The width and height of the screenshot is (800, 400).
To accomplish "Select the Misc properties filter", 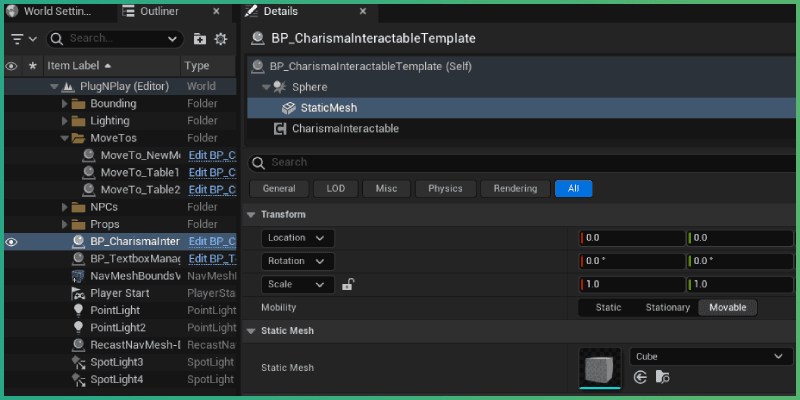I will [386, 189].
